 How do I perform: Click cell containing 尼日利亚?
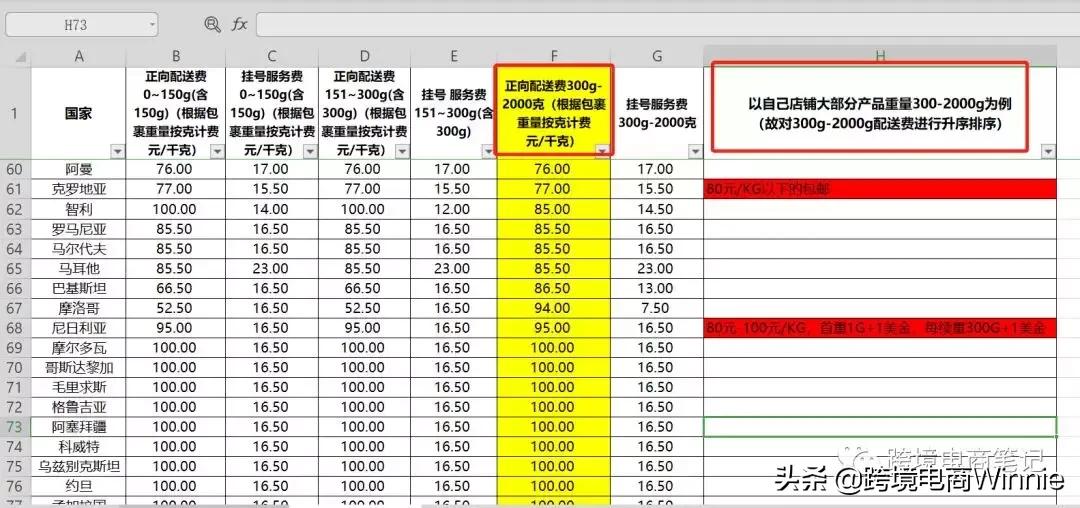[78, 328]
